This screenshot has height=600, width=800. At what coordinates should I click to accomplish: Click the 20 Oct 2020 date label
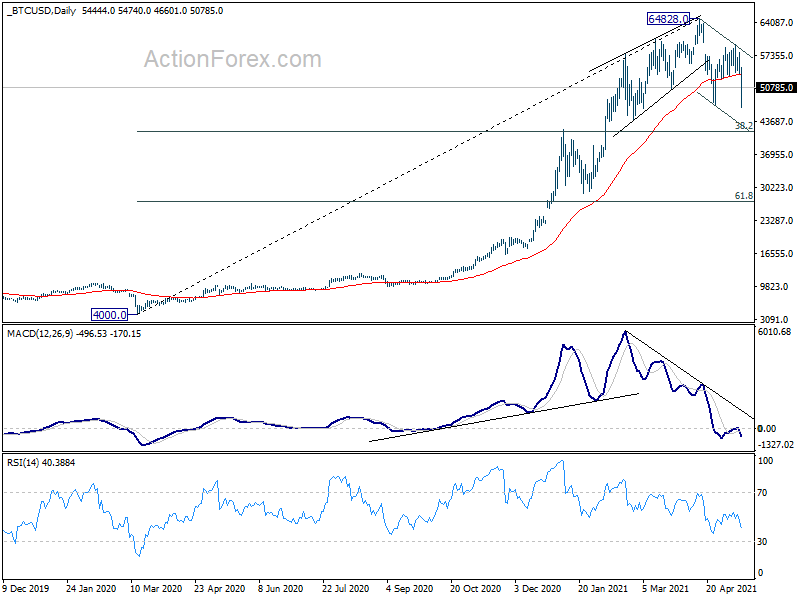[x=476, y=589]
